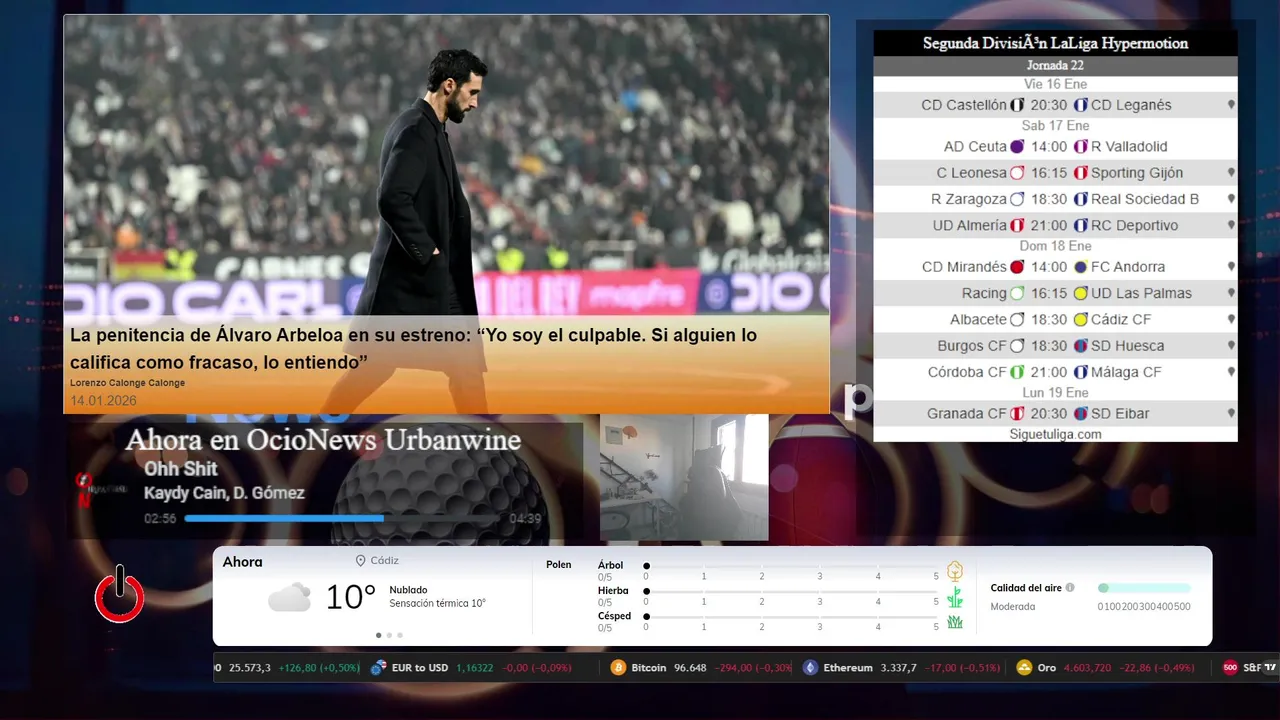
Task: Click the Bitcoin price 96.648
Action: point(690,668)
